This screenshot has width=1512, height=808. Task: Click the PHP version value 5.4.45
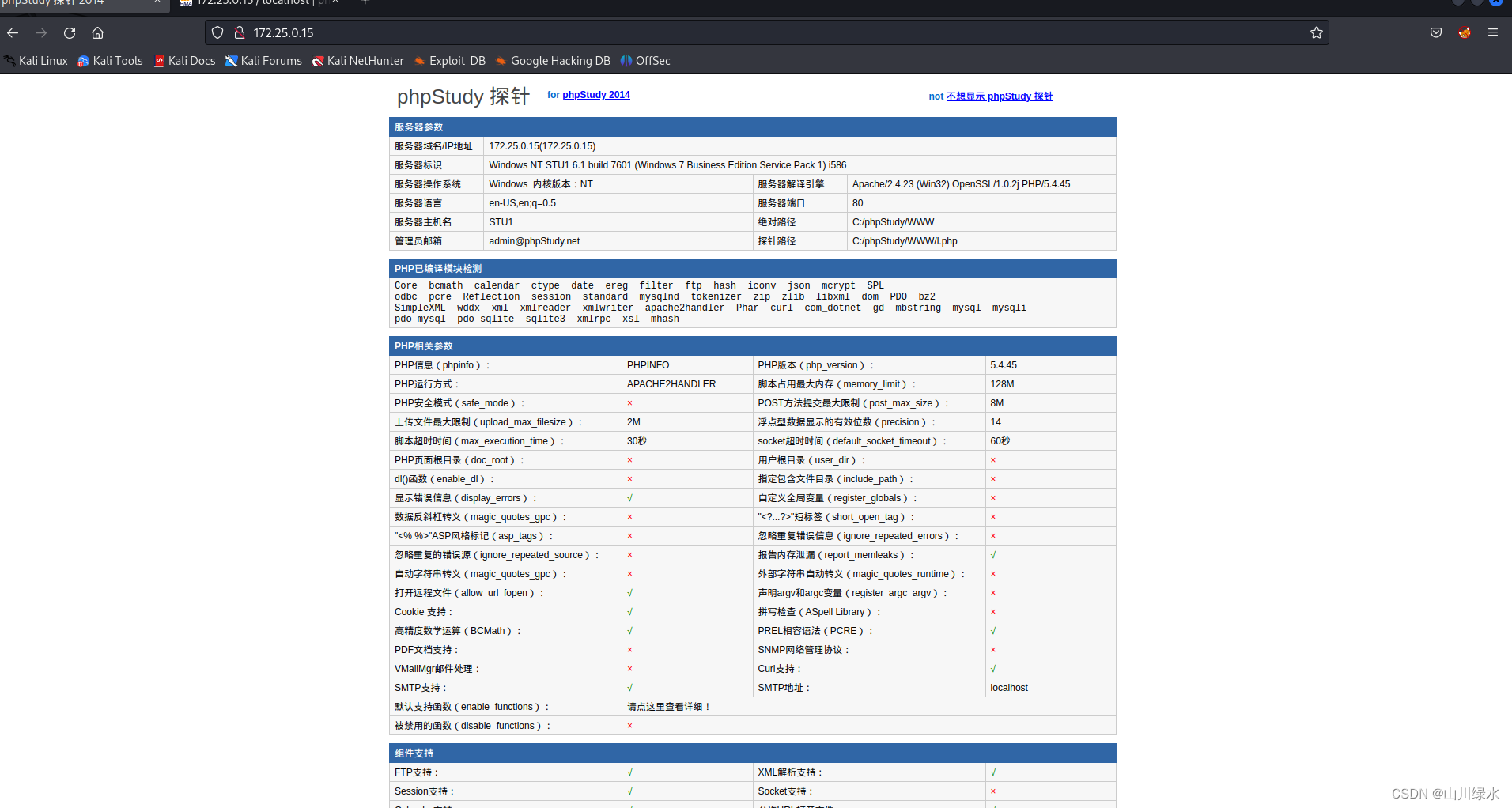click(x=1004, y=365)
